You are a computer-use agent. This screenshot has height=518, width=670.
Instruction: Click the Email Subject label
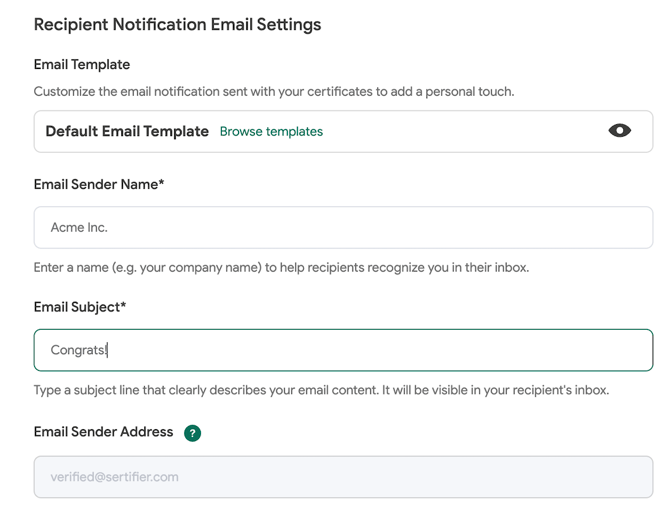76,307
